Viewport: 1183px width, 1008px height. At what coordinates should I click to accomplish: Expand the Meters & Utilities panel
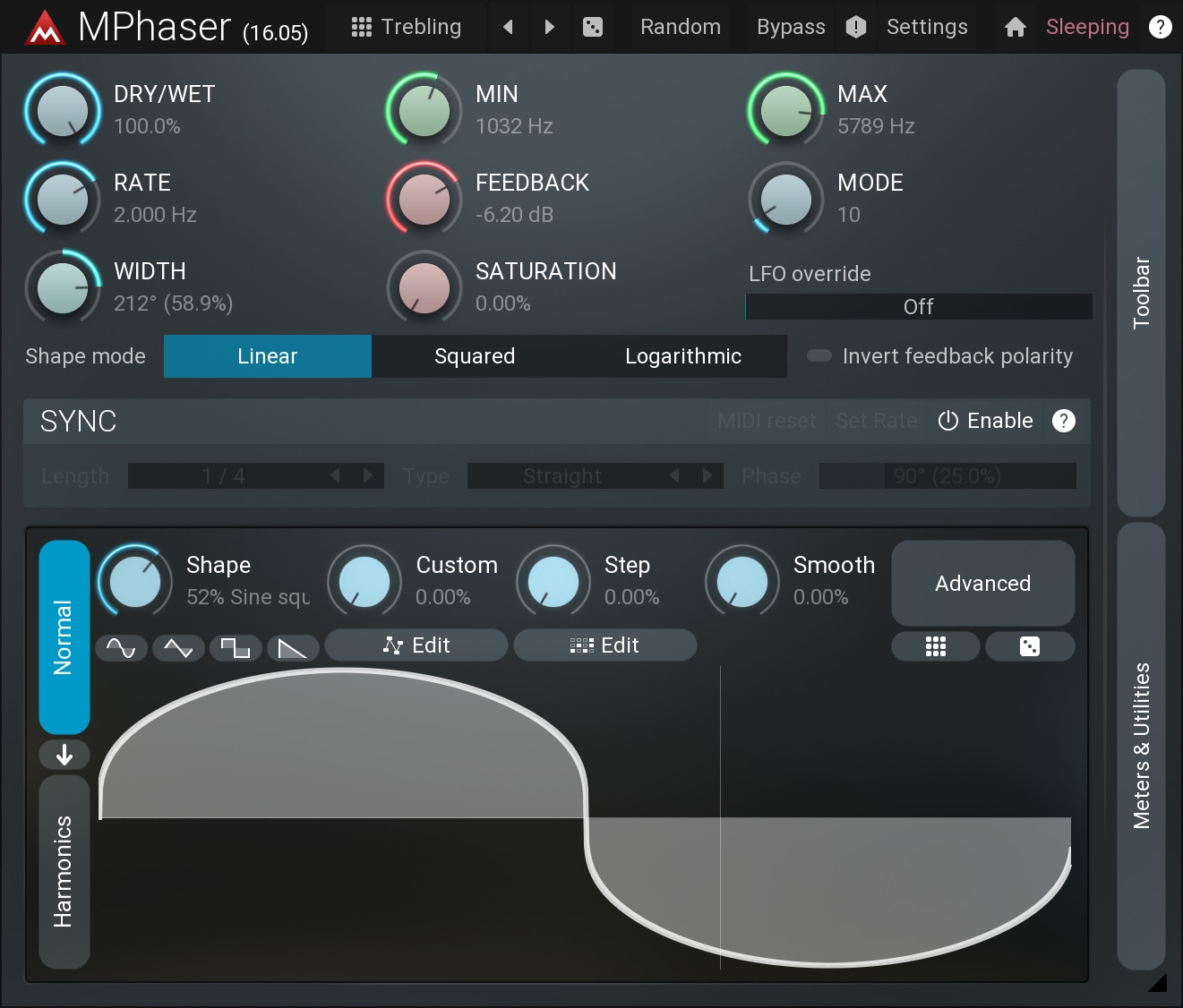click(1141, 746)
